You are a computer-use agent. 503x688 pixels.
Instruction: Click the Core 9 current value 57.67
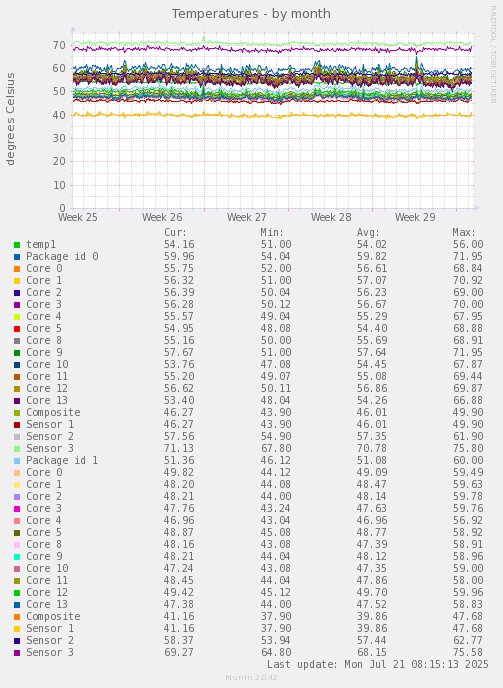[x=179, y=352]
